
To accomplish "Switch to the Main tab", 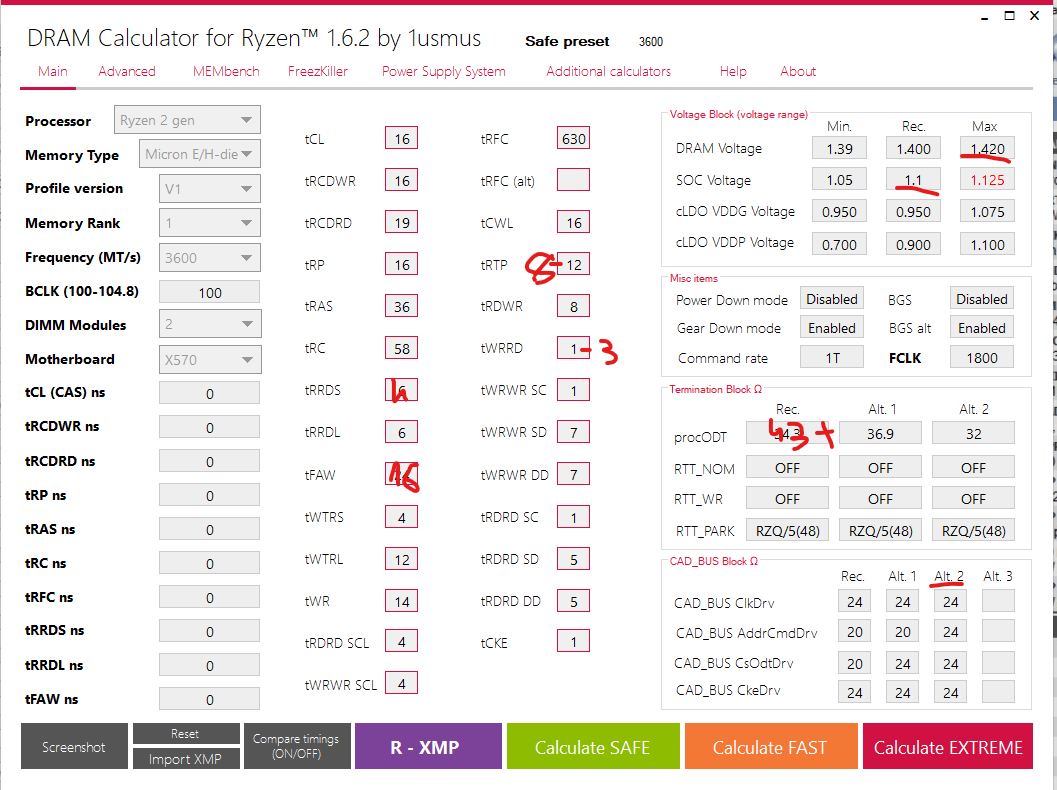I will 53,71.
